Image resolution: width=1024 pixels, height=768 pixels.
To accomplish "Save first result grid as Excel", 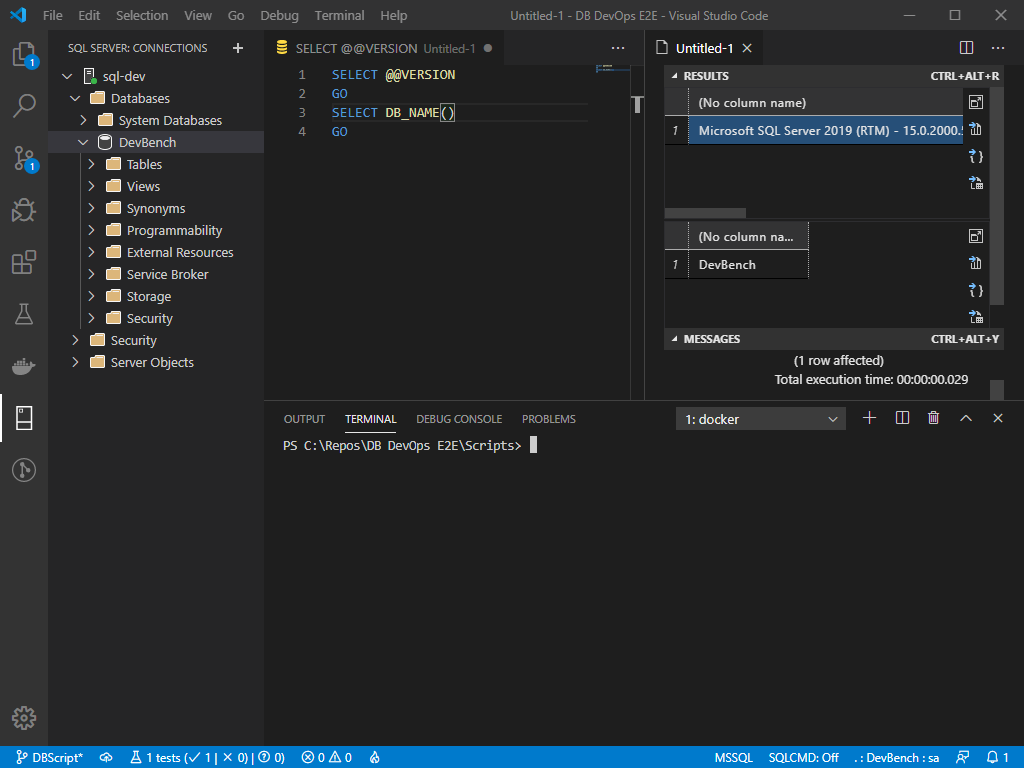I will pyautogui.click(x=976, y=183).
